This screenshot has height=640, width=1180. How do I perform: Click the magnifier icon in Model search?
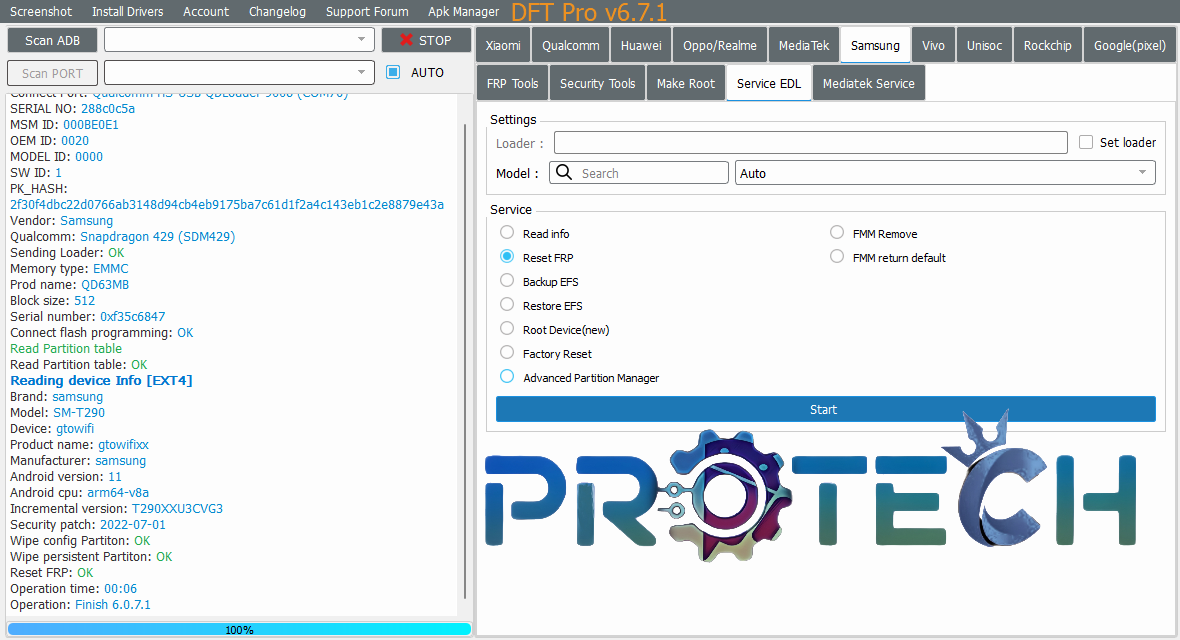tap(564, 172)
